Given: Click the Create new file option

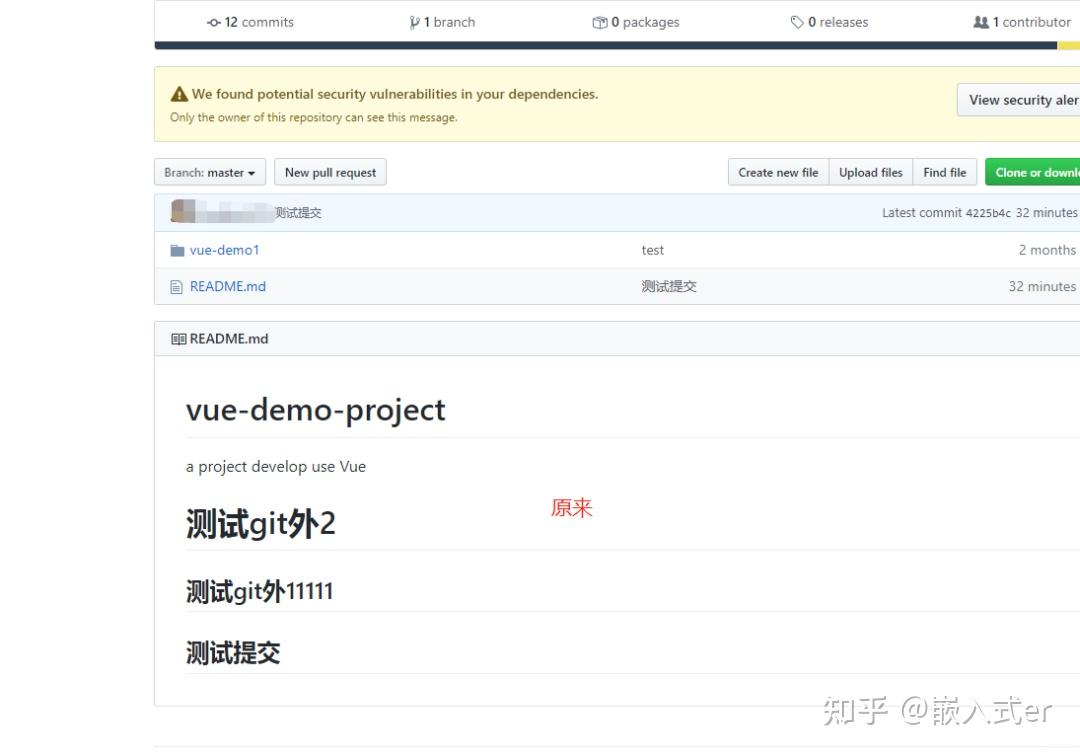Looking at the screenshot, I should [778, 172].
